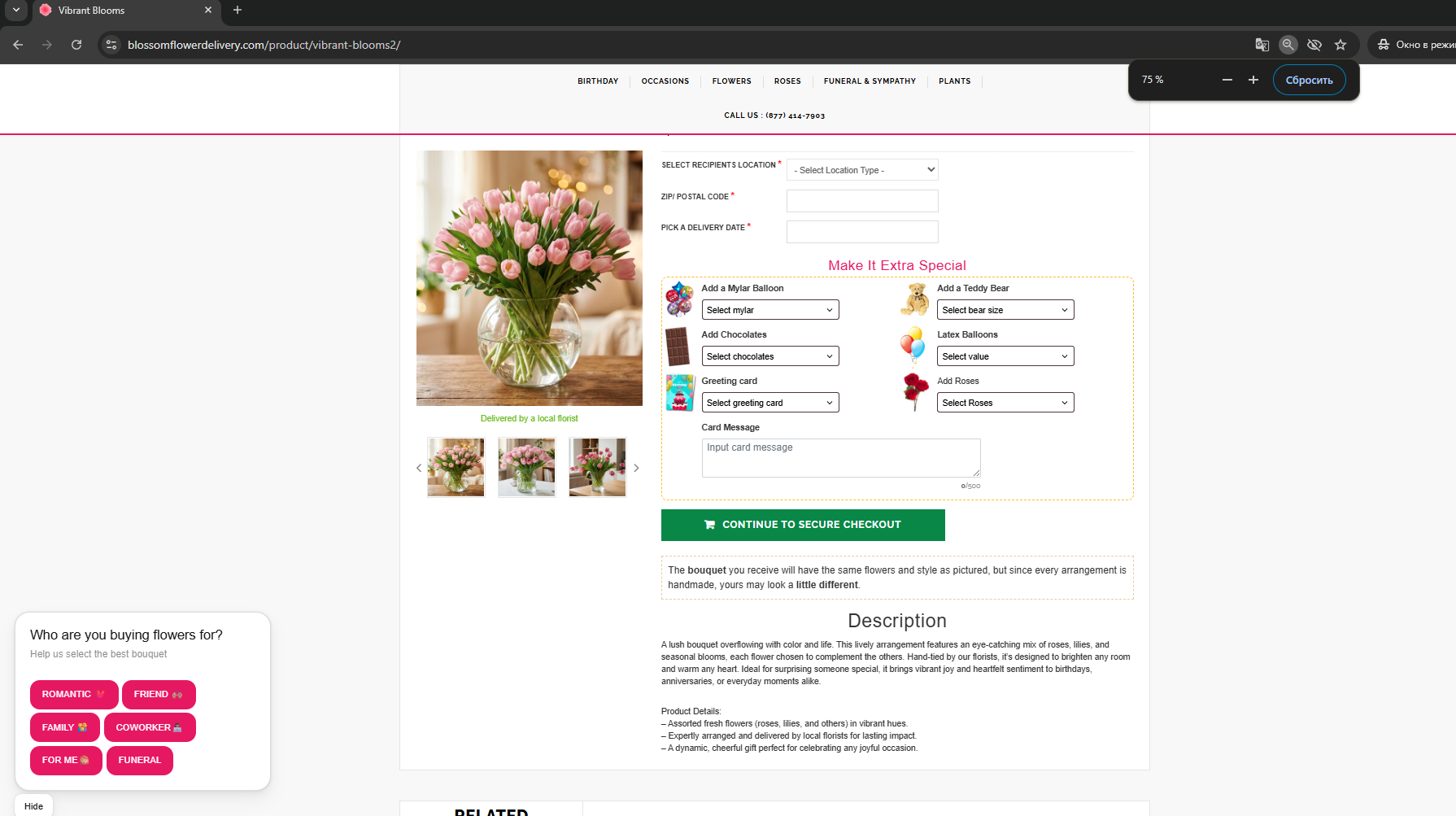Viewport: 1456px width, 816px height.
Task: Open the Select Location Type dropdown
Action: coord(862,170)
